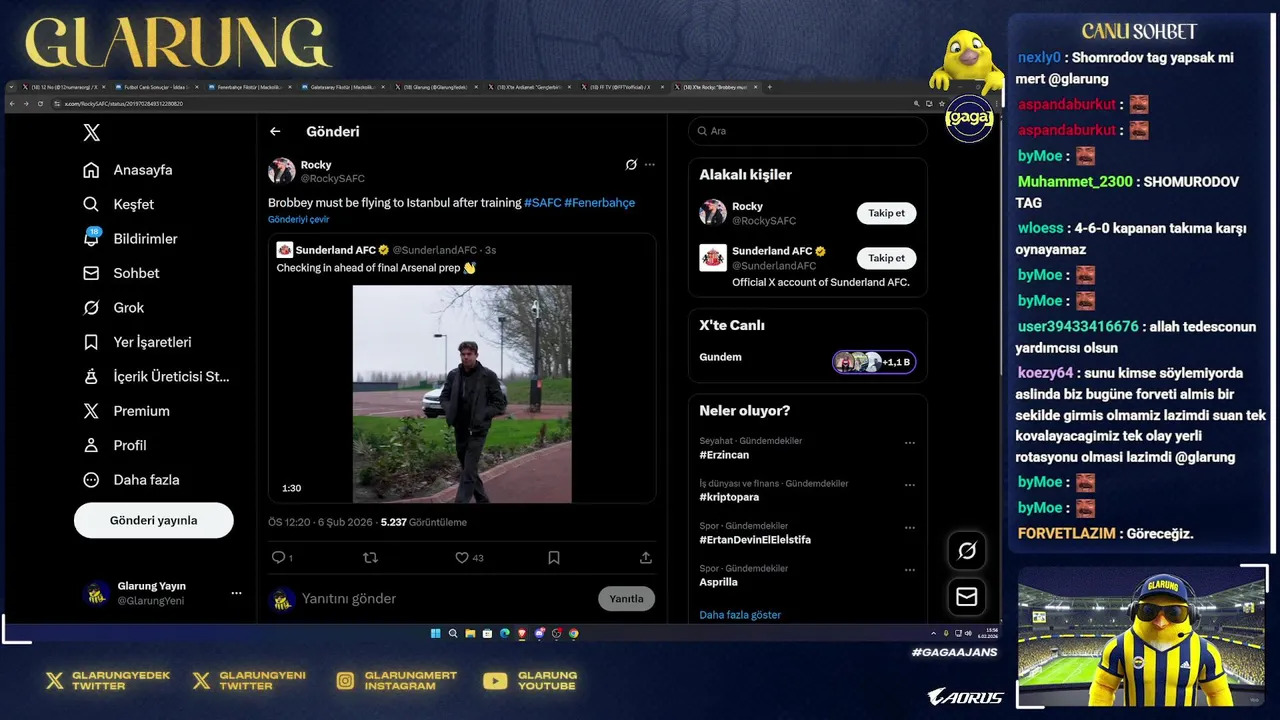Viewport: 1280px width, 720px height.
Task: Switch to 12 No (@12numaraorg) tab
Action: click(x=64, y=88)
